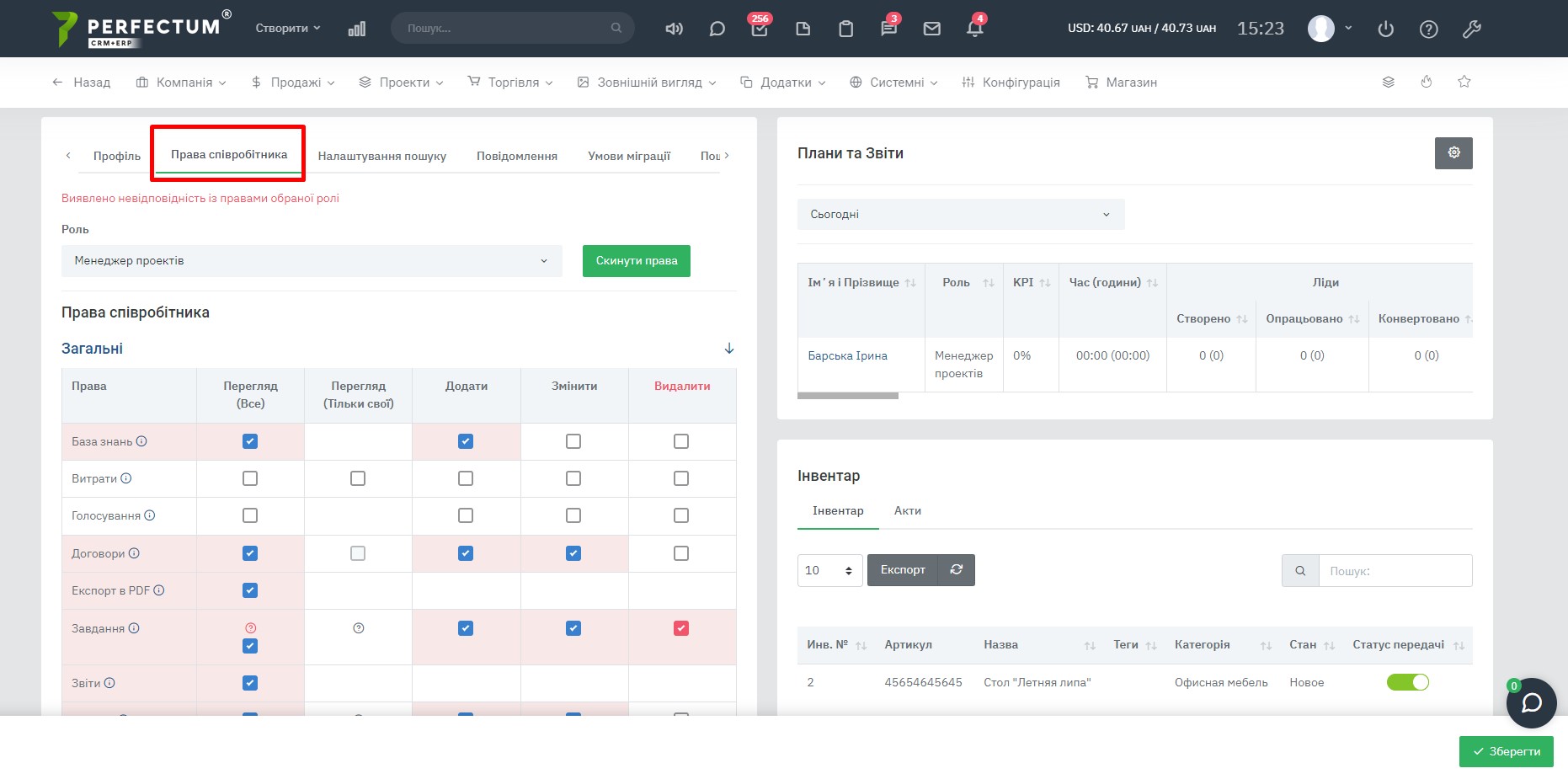Screen dimensions: 1568x779
Task: Click the megaphone announcements icon
Action: tap(674, 29)
